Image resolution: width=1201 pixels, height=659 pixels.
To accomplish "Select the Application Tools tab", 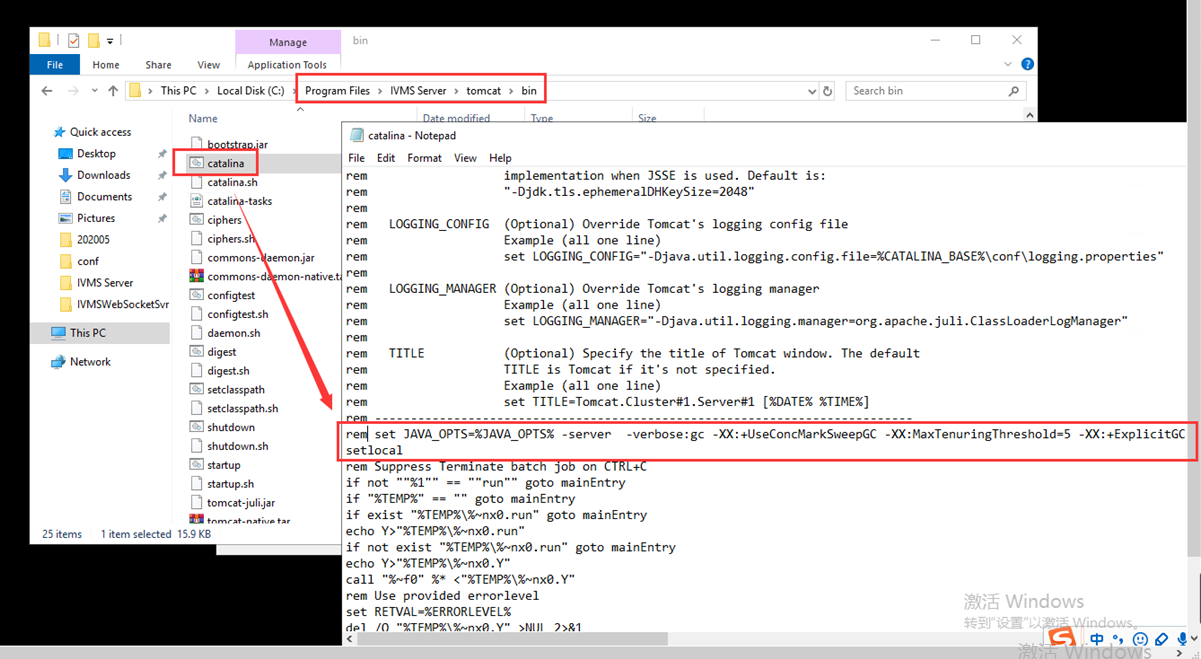I will point(287,65).
